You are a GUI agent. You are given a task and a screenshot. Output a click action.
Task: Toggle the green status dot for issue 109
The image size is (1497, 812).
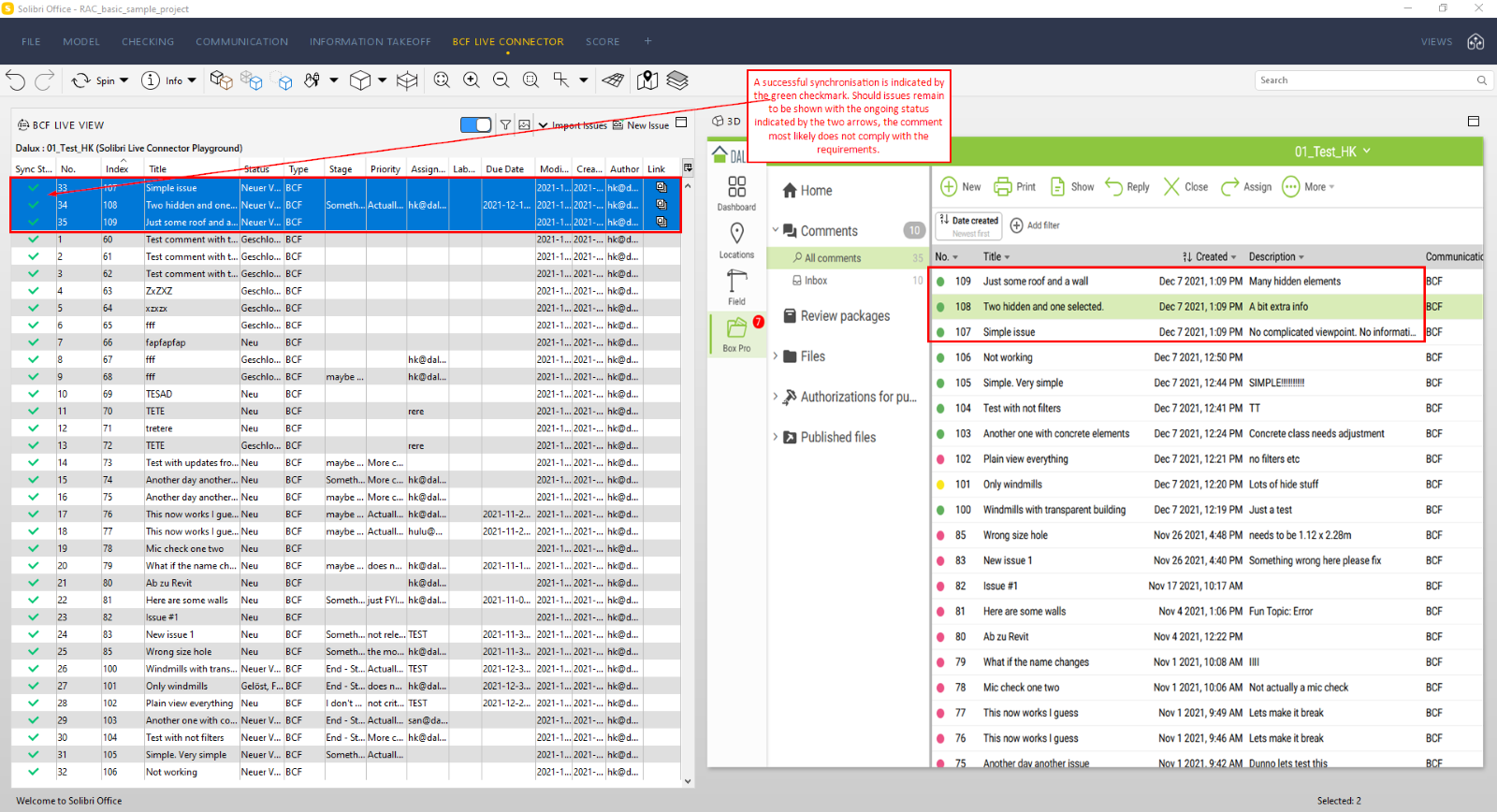pos(940,282)
